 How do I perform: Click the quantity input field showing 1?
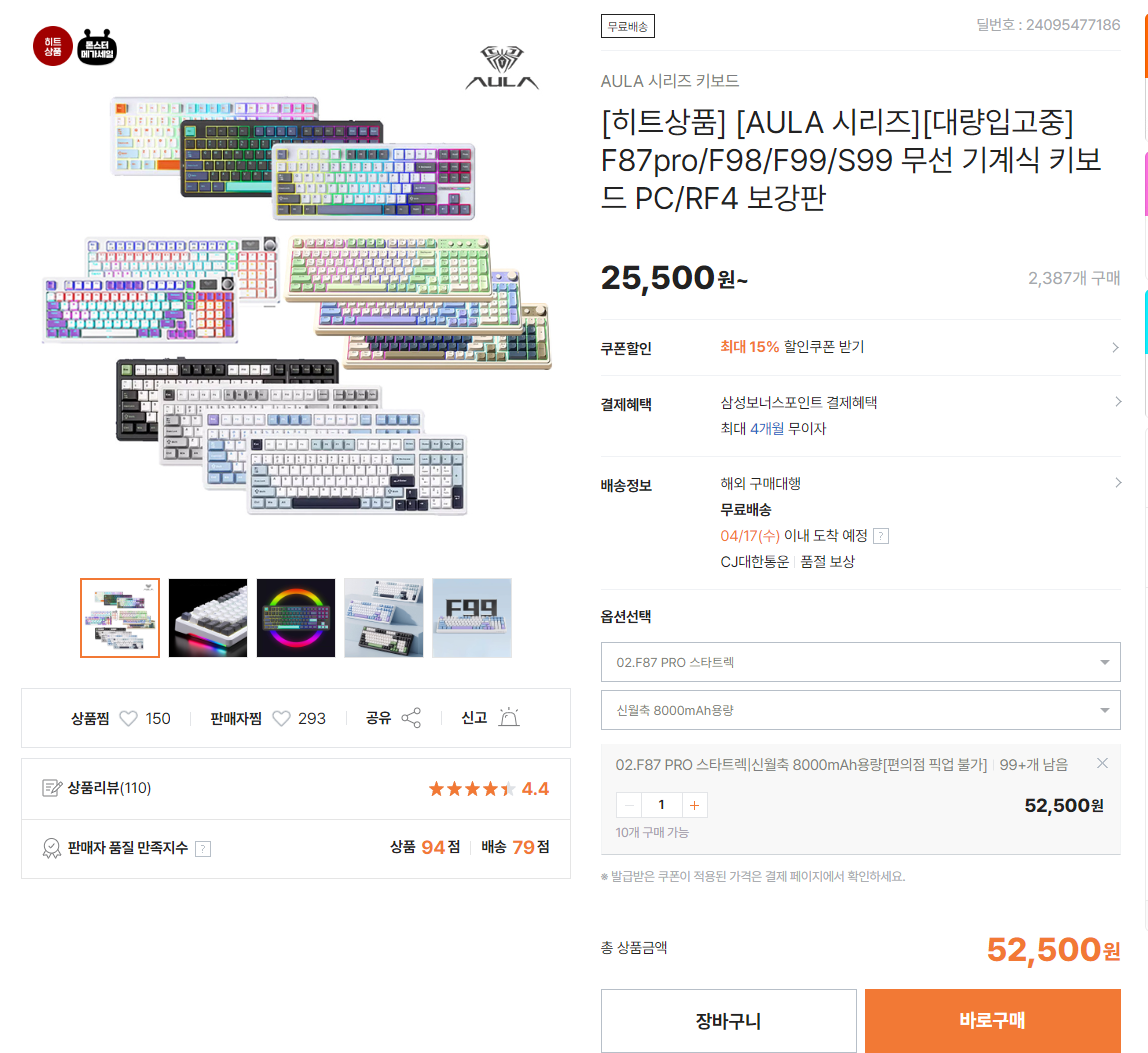tap(661, 805)
